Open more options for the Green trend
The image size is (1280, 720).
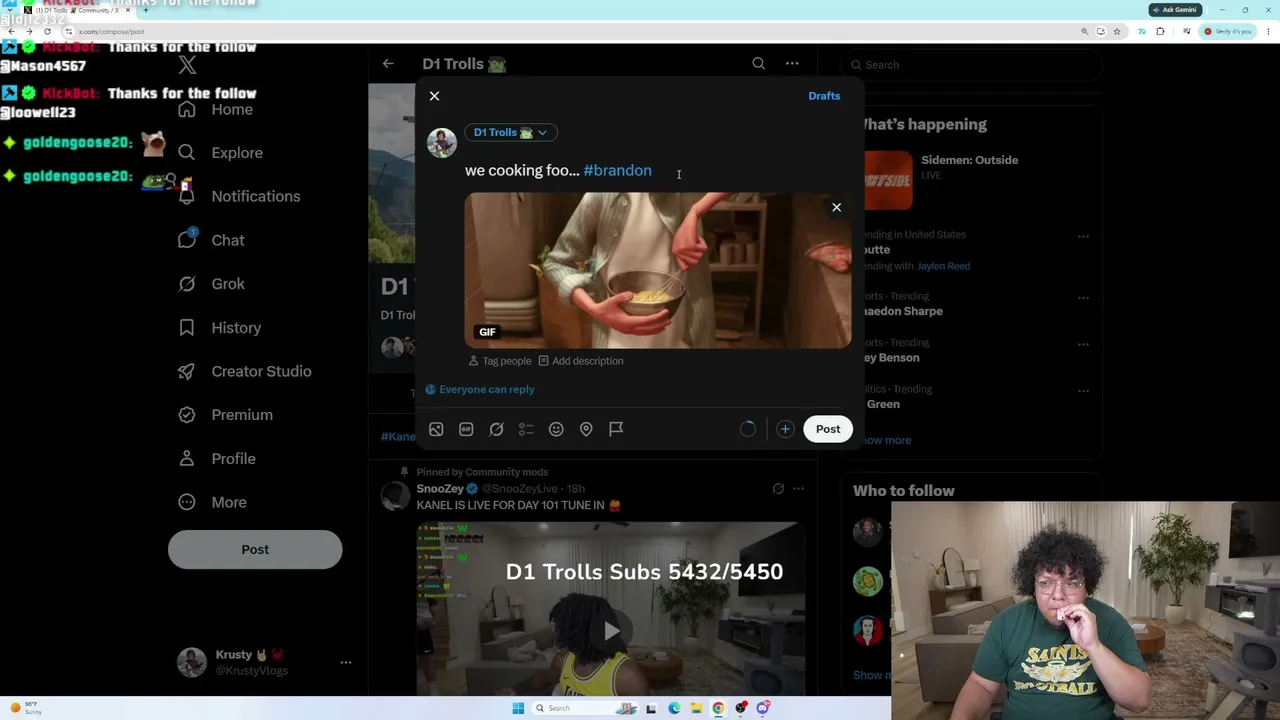[x=1083, y=391]
